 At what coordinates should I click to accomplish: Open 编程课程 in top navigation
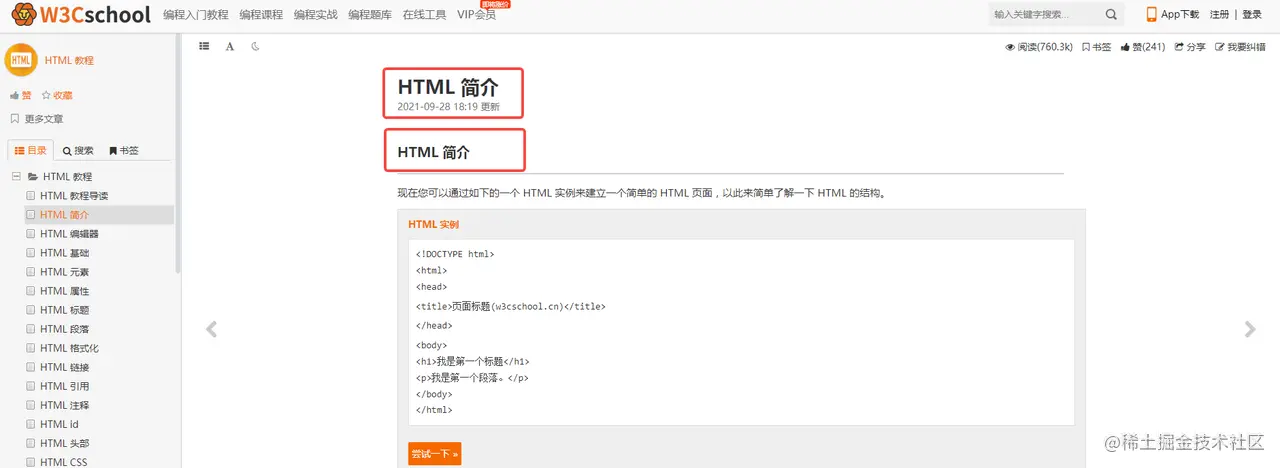(x=261, y=15)
